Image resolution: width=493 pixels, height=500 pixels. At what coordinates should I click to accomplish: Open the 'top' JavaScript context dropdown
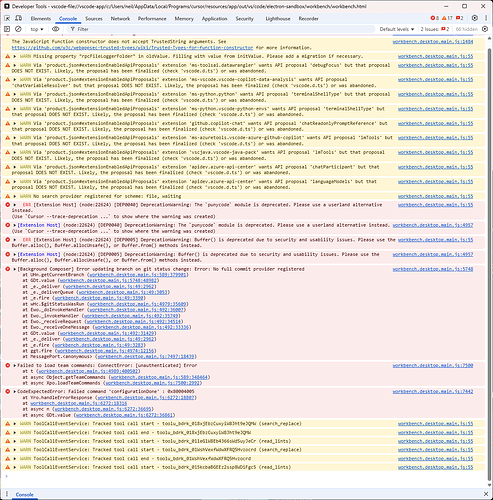[x=37, y=29]
